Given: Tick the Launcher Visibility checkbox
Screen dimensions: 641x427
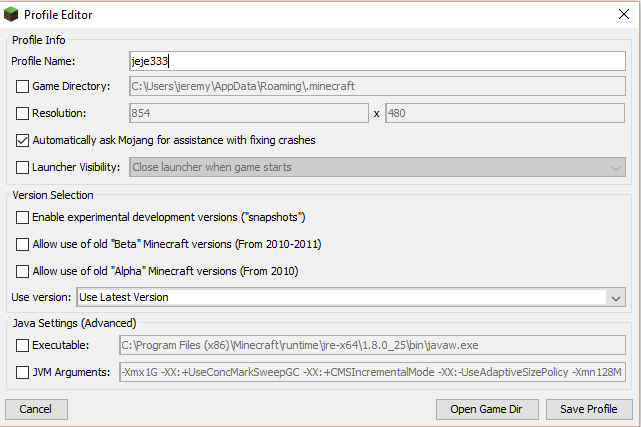Looking at the screenshot, I should coord(22,168).
